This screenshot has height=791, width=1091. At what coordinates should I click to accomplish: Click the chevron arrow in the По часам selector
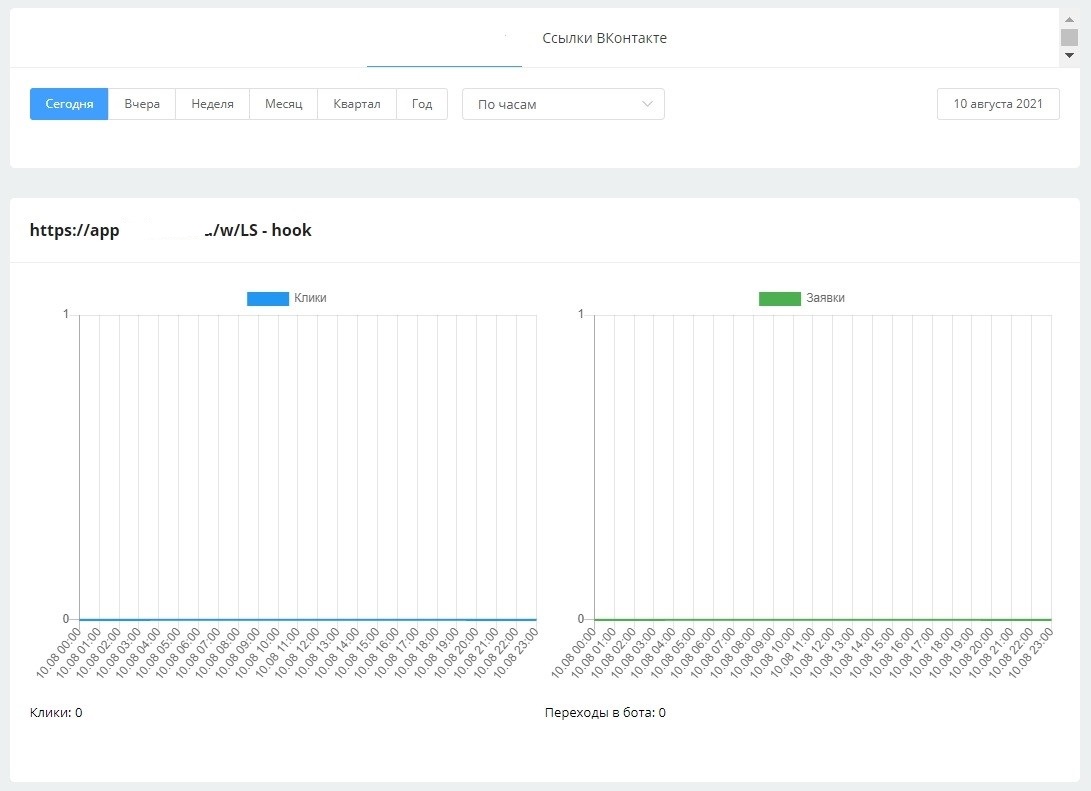tap(647, 104)
